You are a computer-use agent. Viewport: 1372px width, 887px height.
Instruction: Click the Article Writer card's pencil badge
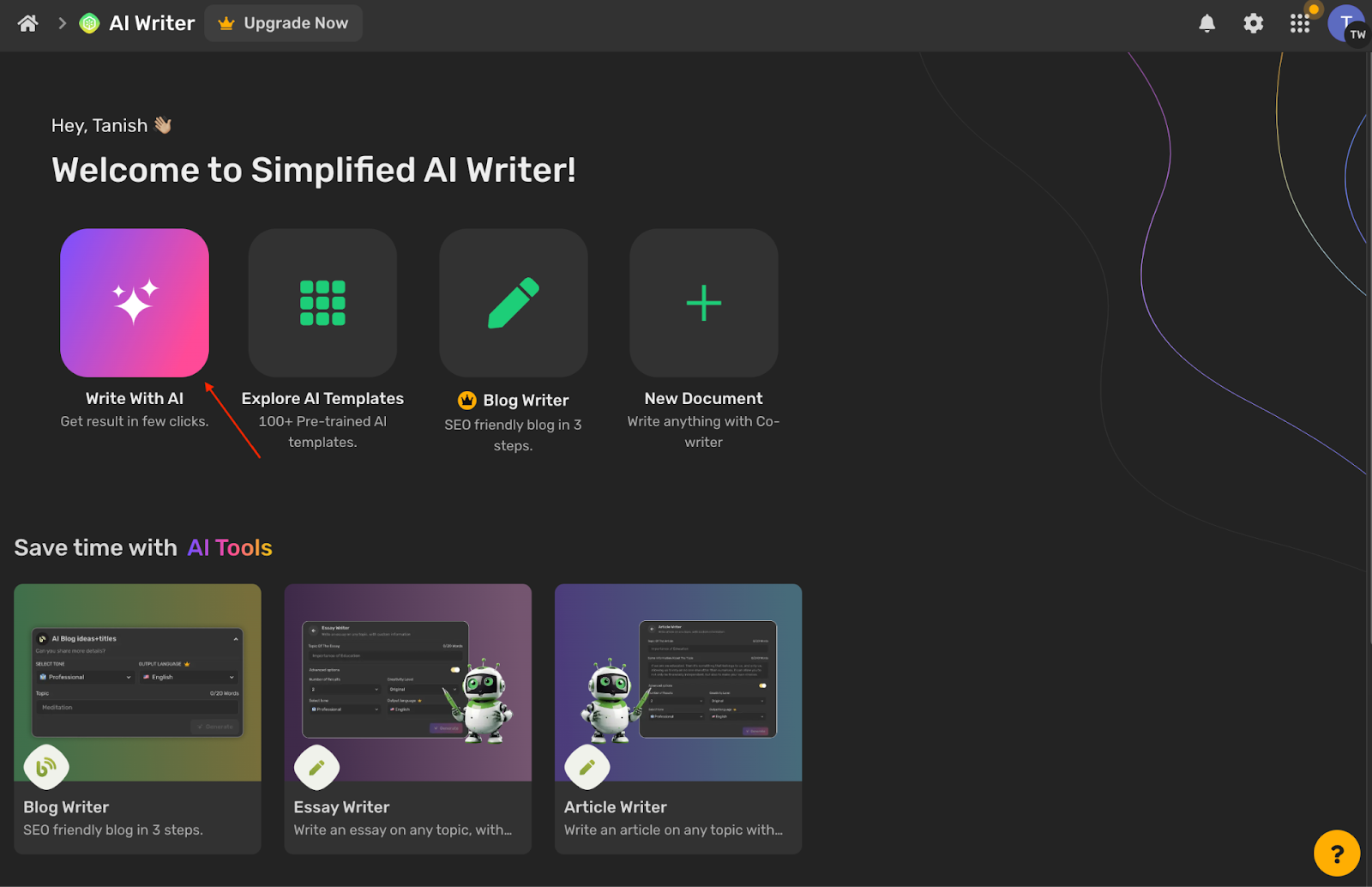(x=587, y=767)
